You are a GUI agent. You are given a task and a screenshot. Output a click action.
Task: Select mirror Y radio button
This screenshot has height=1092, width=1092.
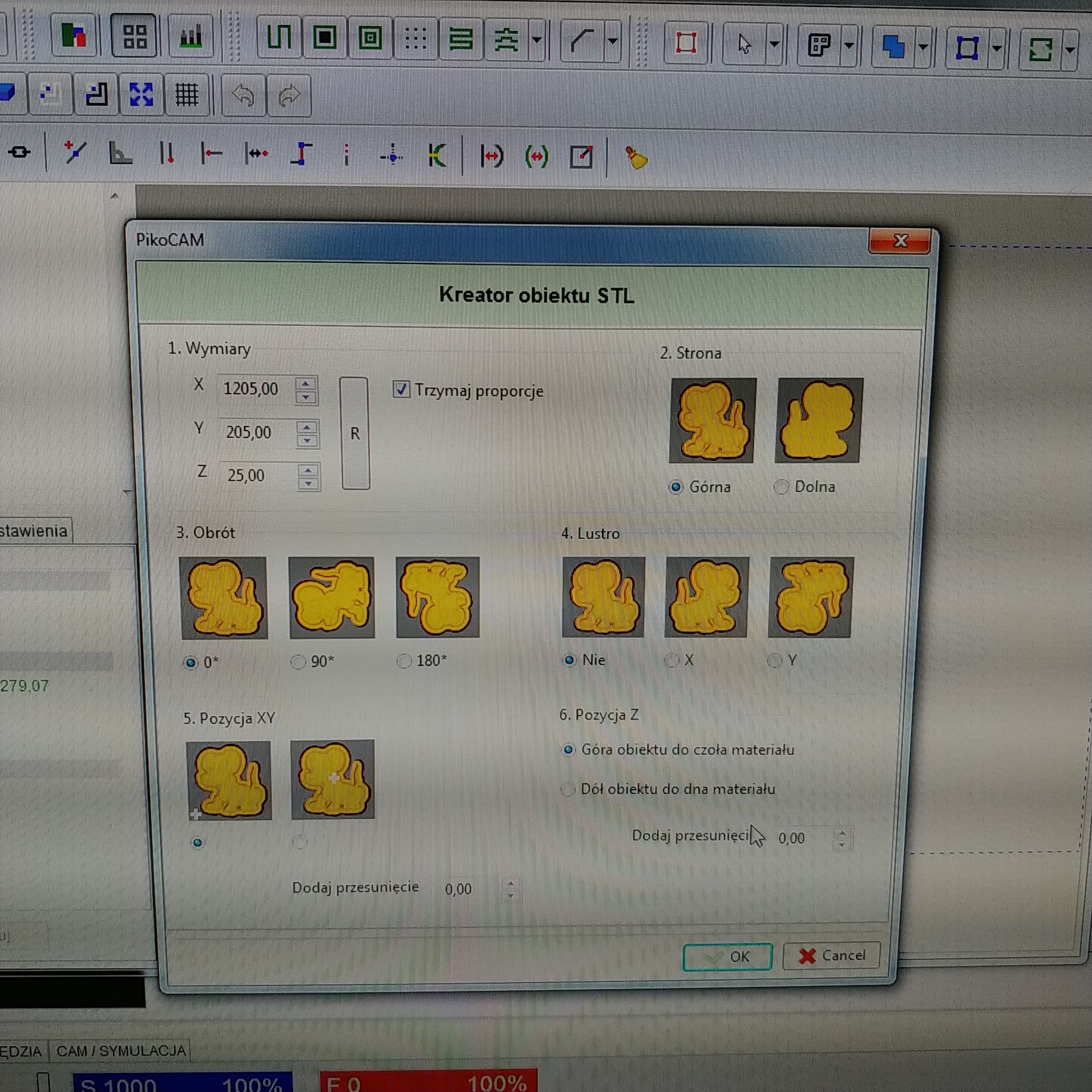coord(774,660)
